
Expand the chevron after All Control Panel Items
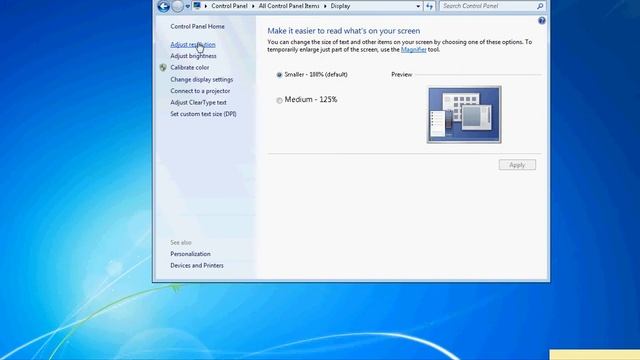(x=325, y=6)
